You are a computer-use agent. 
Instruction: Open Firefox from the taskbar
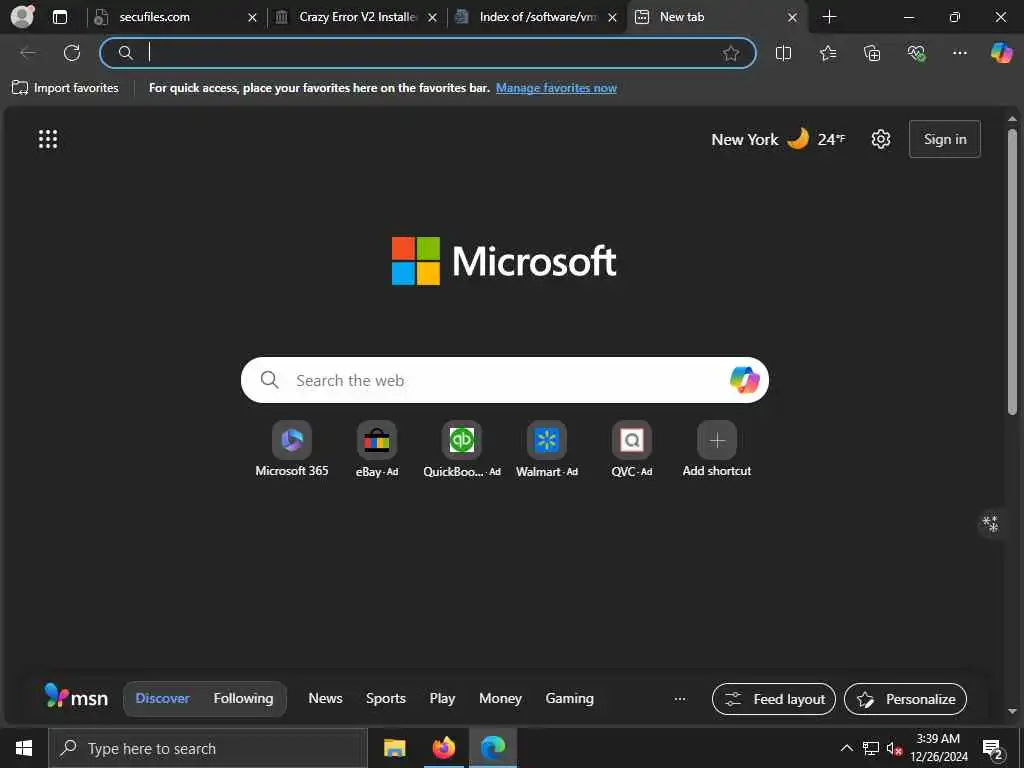click(x=443, y=748)
